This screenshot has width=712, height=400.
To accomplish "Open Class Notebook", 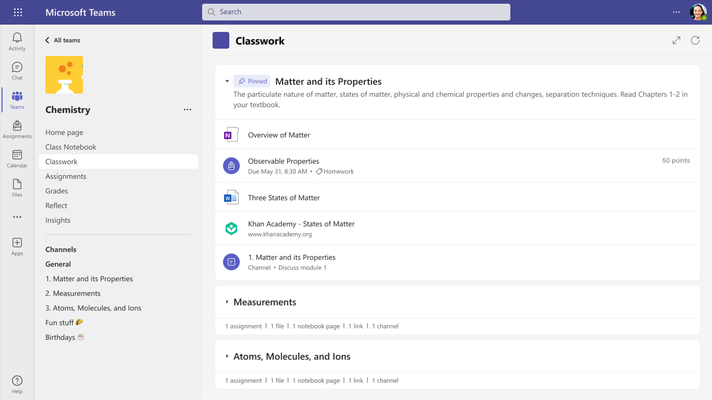I will [70, 147].
